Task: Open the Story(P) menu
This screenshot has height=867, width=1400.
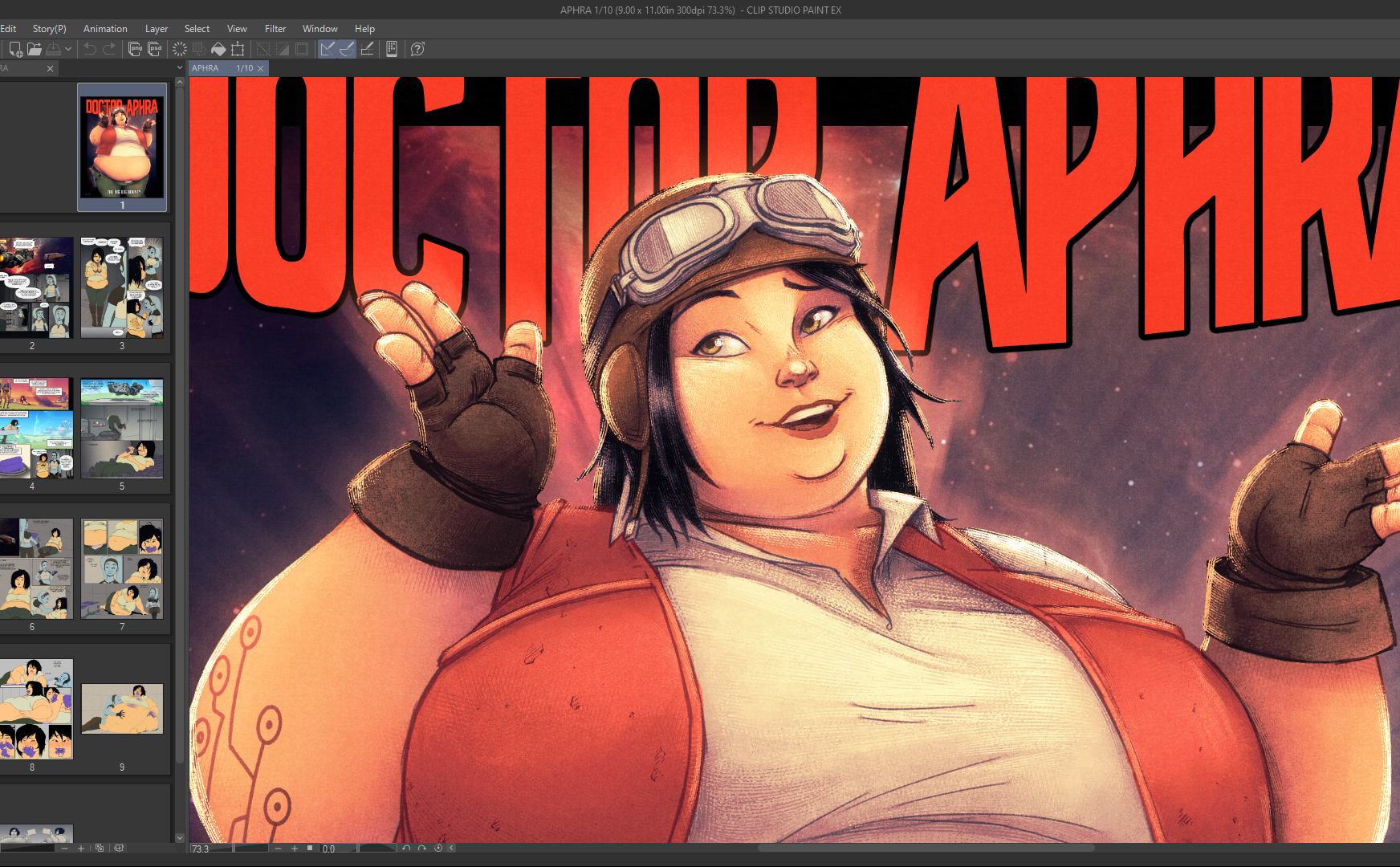Action: click(x=50, y=29)
